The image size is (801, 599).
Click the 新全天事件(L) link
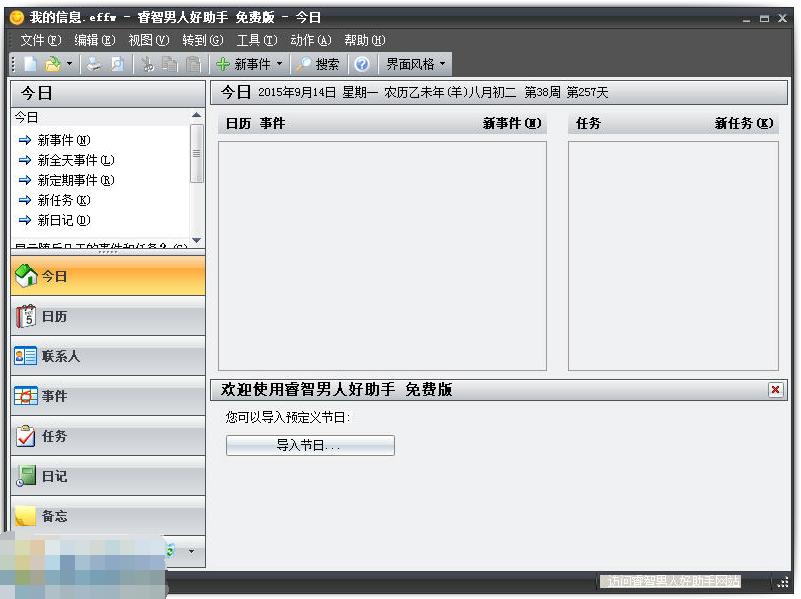coord(76,160)
